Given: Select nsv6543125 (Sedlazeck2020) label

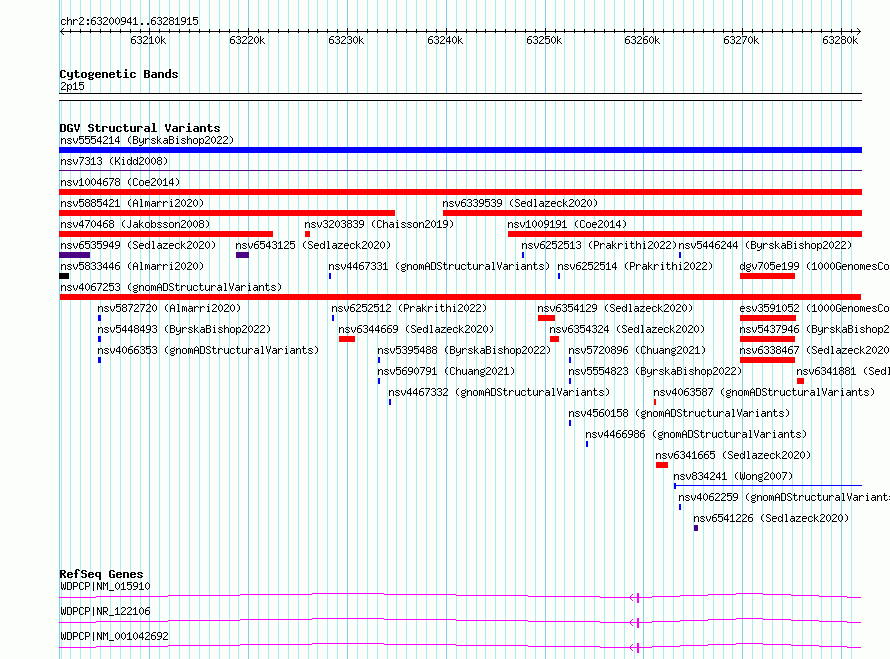Looking at the screenshot, I should pyautogui.click(x=313, y=245).
